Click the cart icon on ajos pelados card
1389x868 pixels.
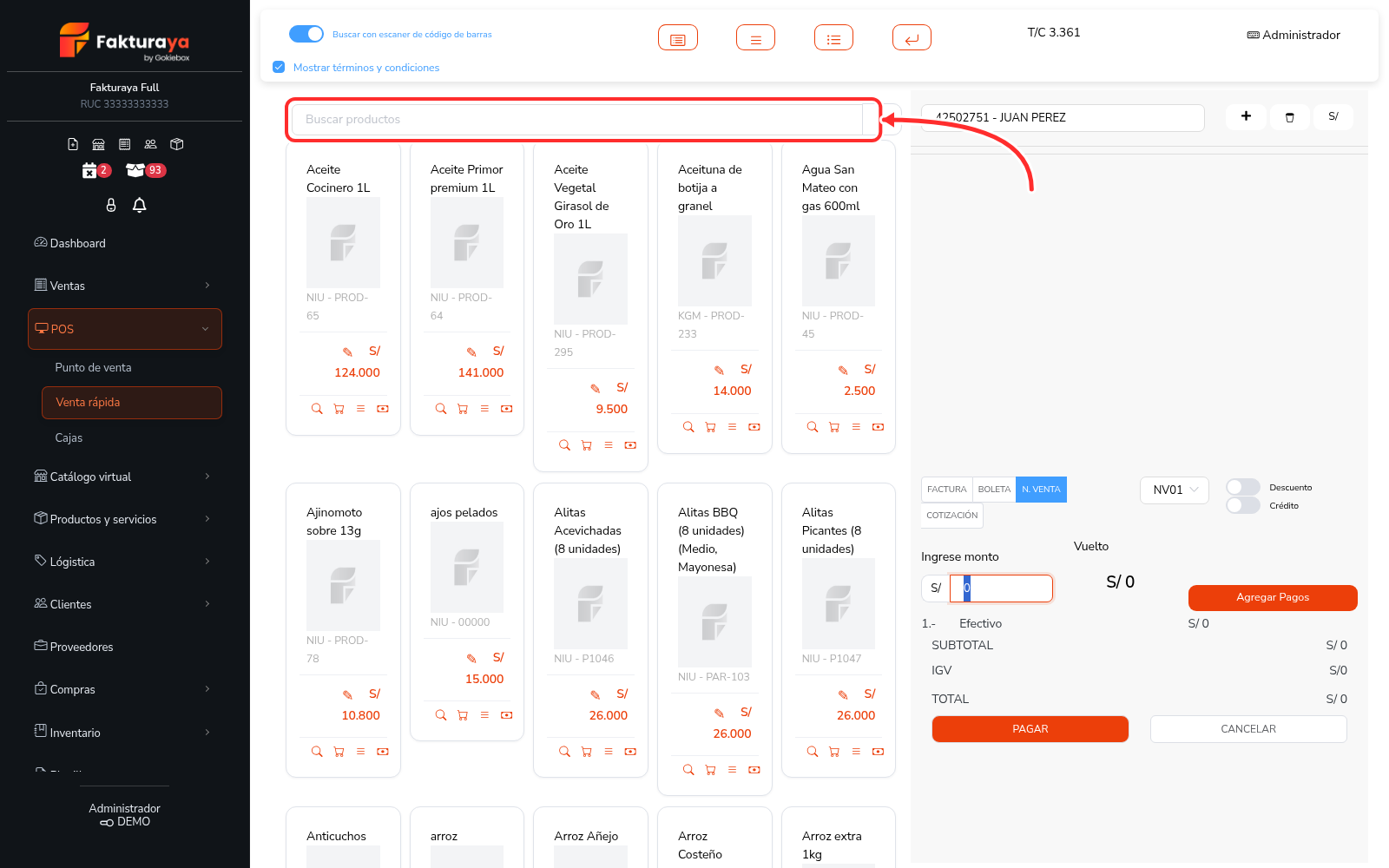[x=463, y=715]
